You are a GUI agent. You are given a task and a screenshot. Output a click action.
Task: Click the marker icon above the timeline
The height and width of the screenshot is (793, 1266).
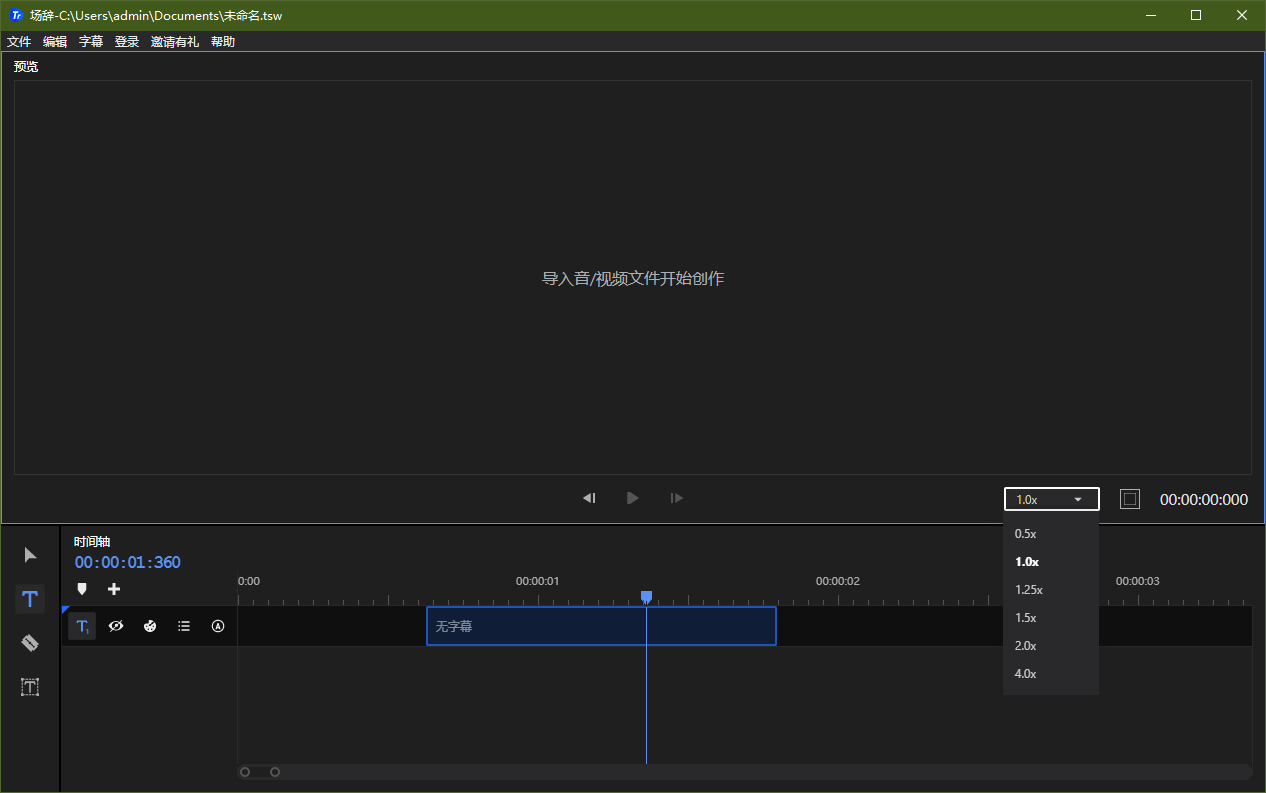click(81, 589)
